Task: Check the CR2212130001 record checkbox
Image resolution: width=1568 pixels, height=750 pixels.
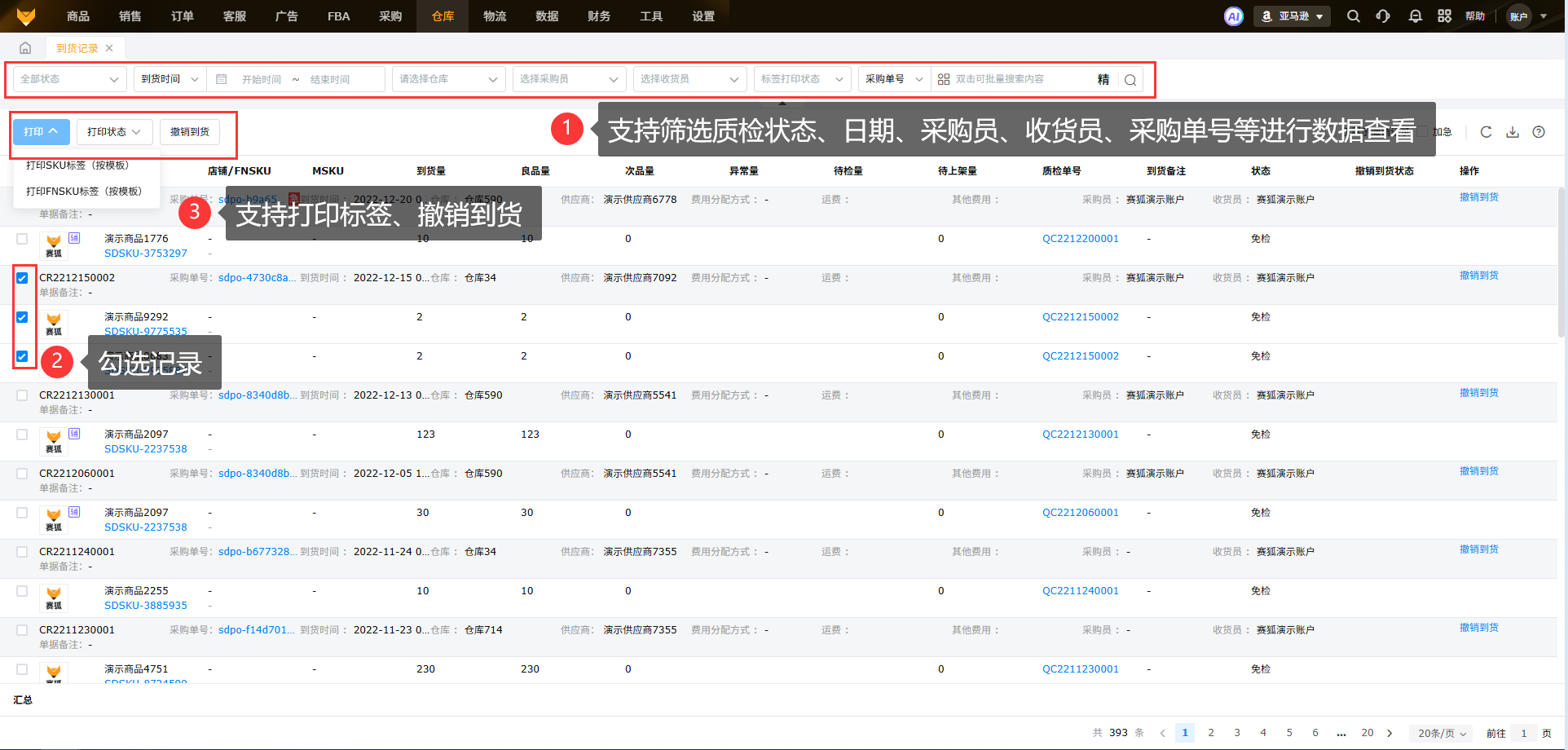Action: [x=22, y=395]
